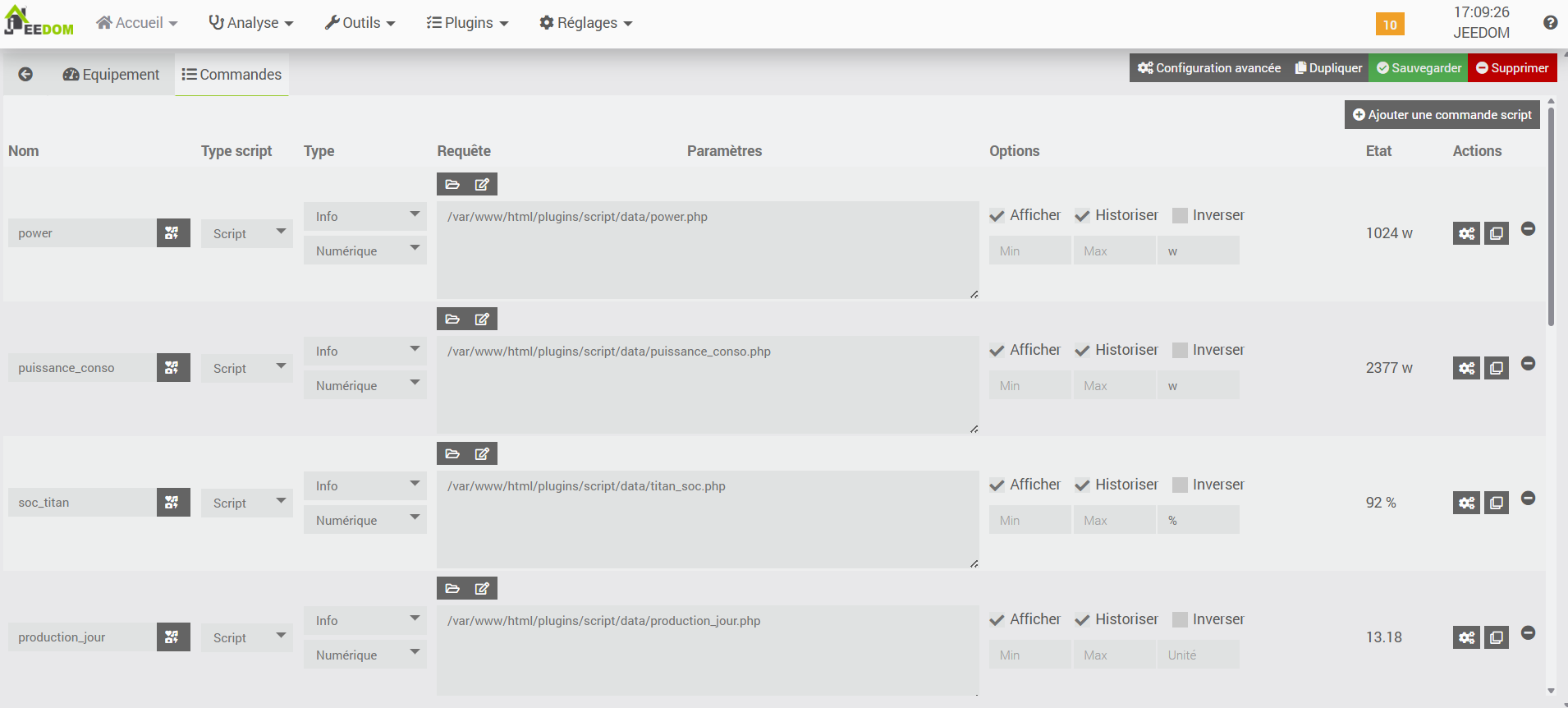This screenshot has height=708, width=1568.
Task: Uncheck Afficher for the power command
Action: coord(997,216)
